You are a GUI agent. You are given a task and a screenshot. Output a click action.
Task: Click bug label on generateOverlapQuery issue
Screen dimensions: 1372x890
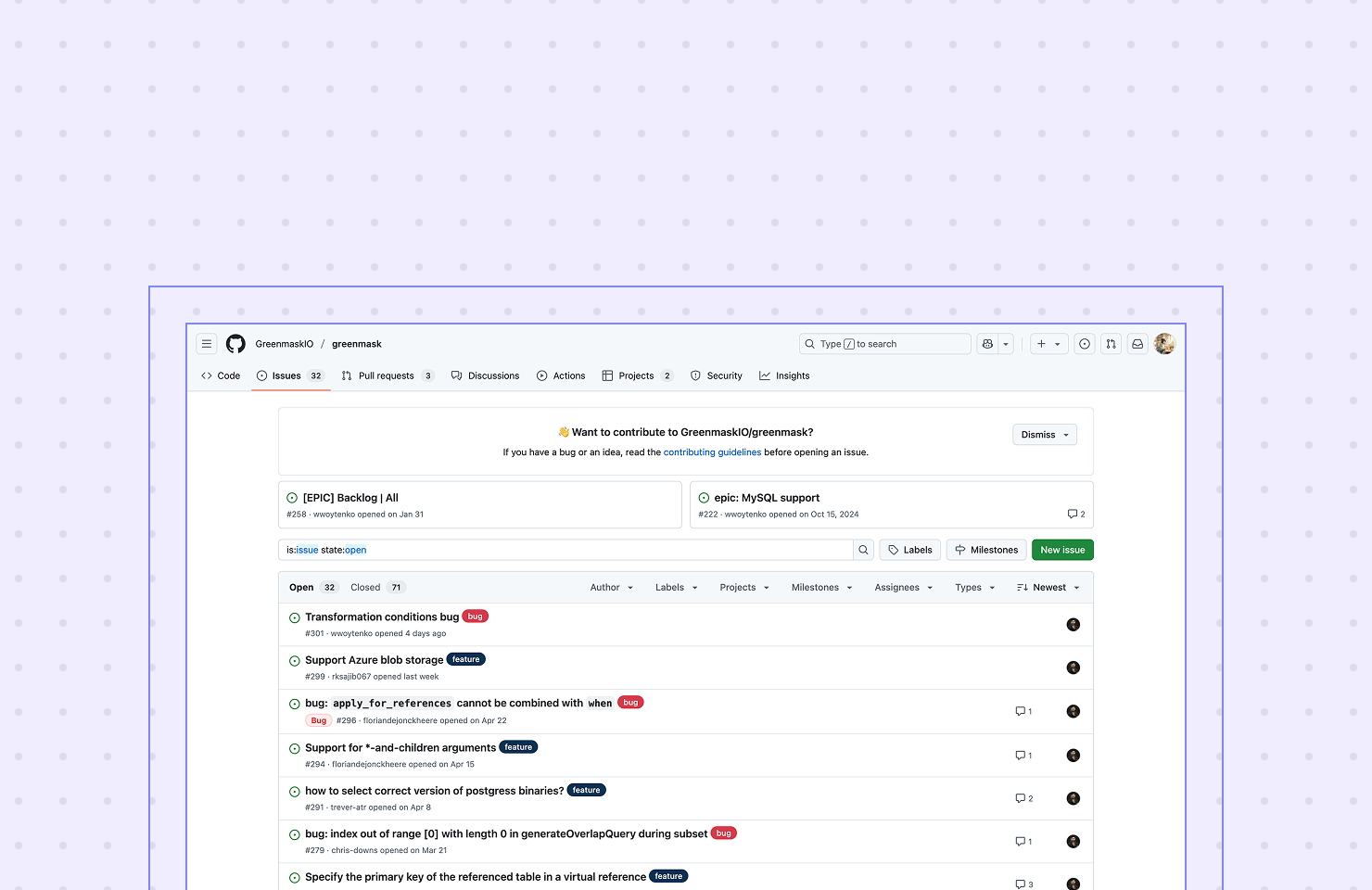pyautogui.click(x=724, y=833)
